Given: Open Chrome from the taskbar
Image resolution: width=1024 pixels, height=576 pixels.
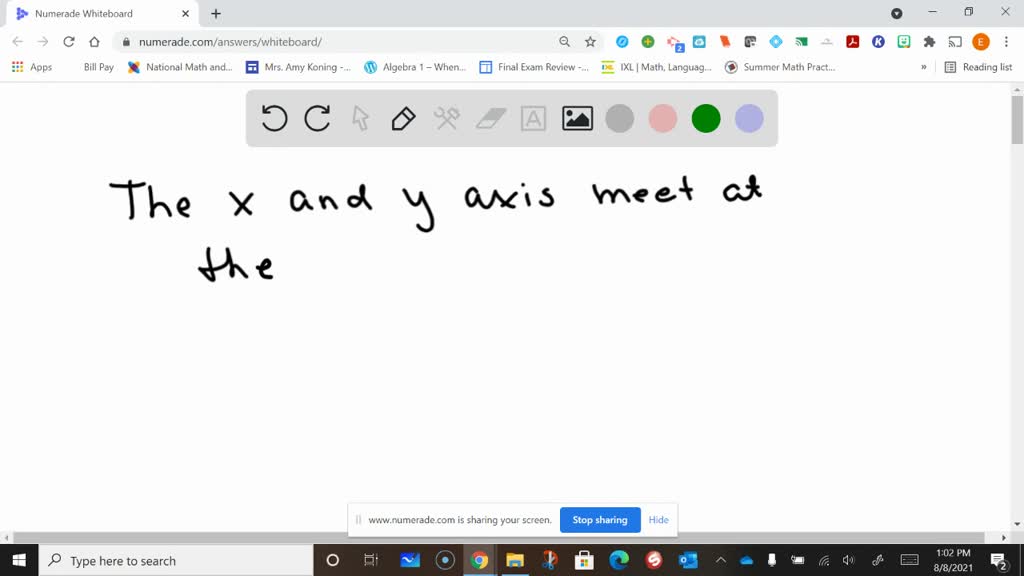Looking at the screenshot, I should click(479, 560).
